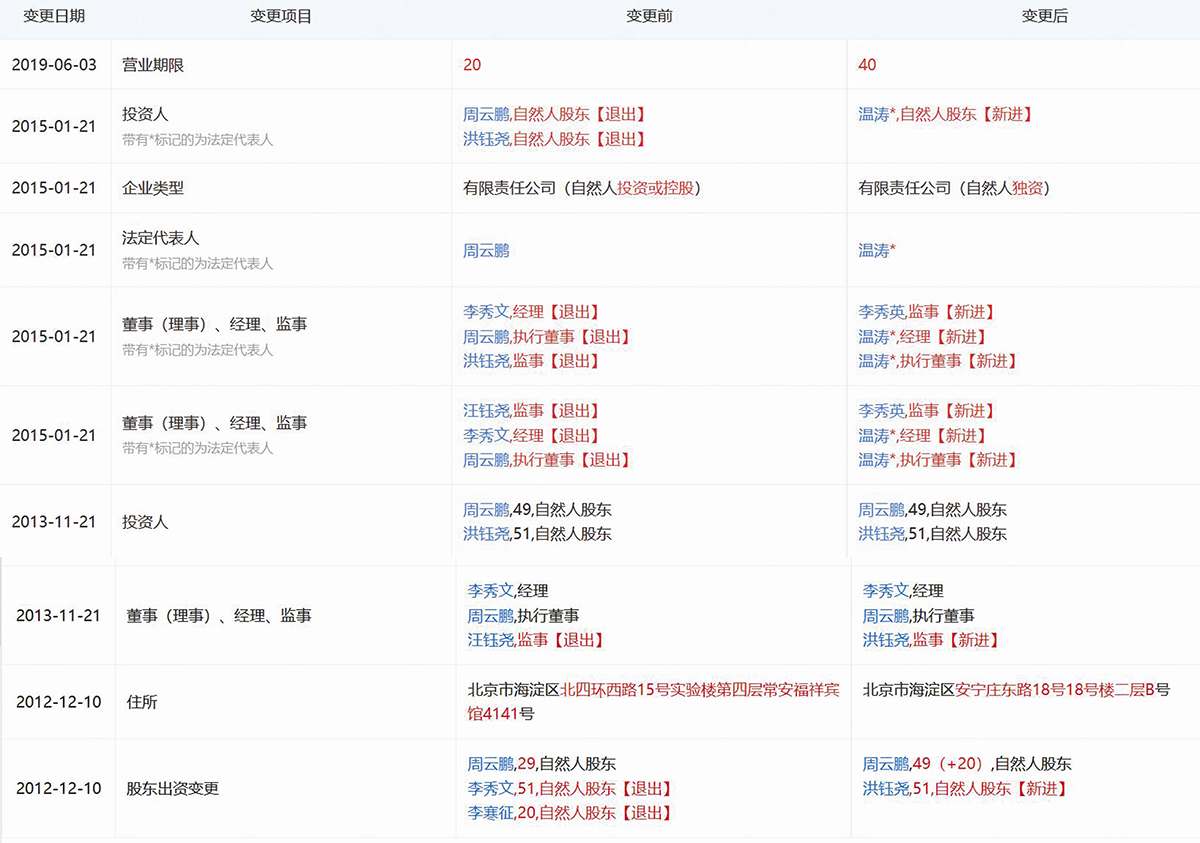Click 李秀文 link in 股东出资变更 row

490,789
